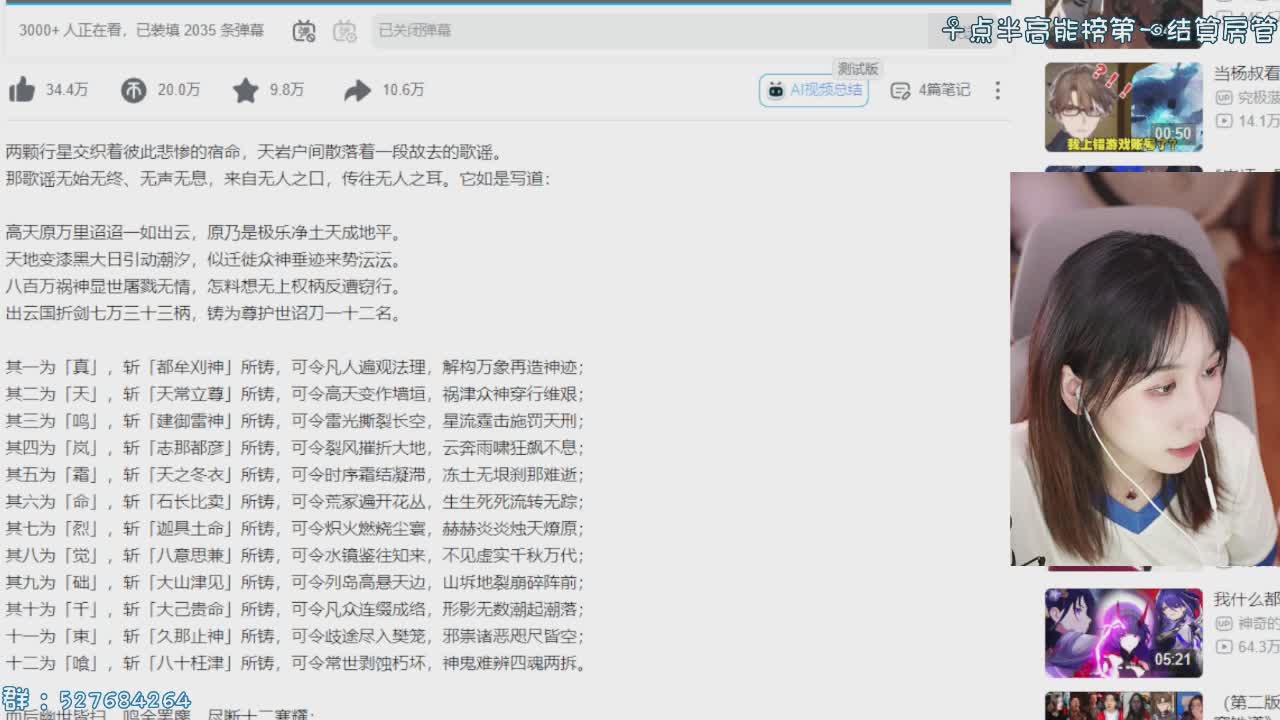The image size is (1280, 720).
Task: Click the disabled danmaku input field
Action: coord(650,31)
